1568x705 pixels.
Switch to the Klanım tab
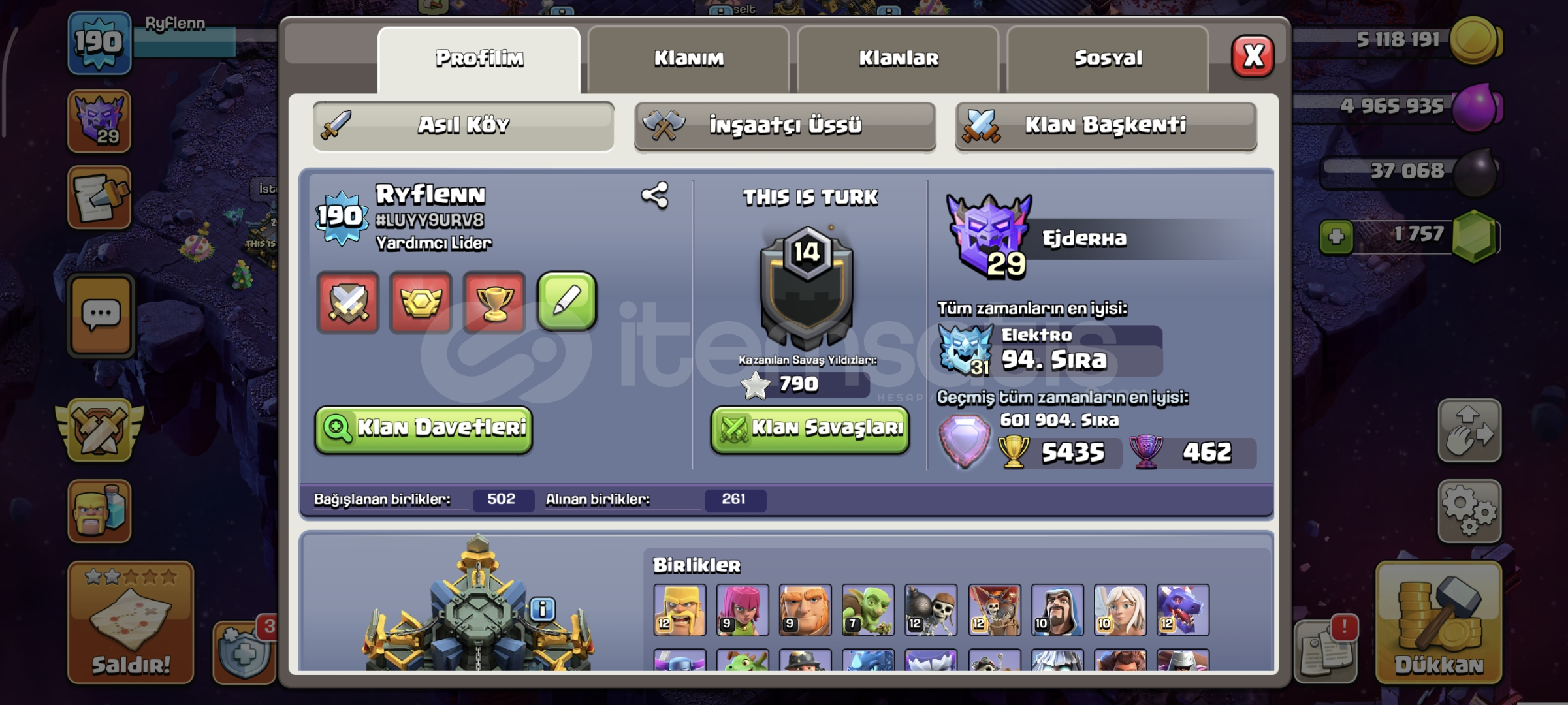[x=689, y=59]
